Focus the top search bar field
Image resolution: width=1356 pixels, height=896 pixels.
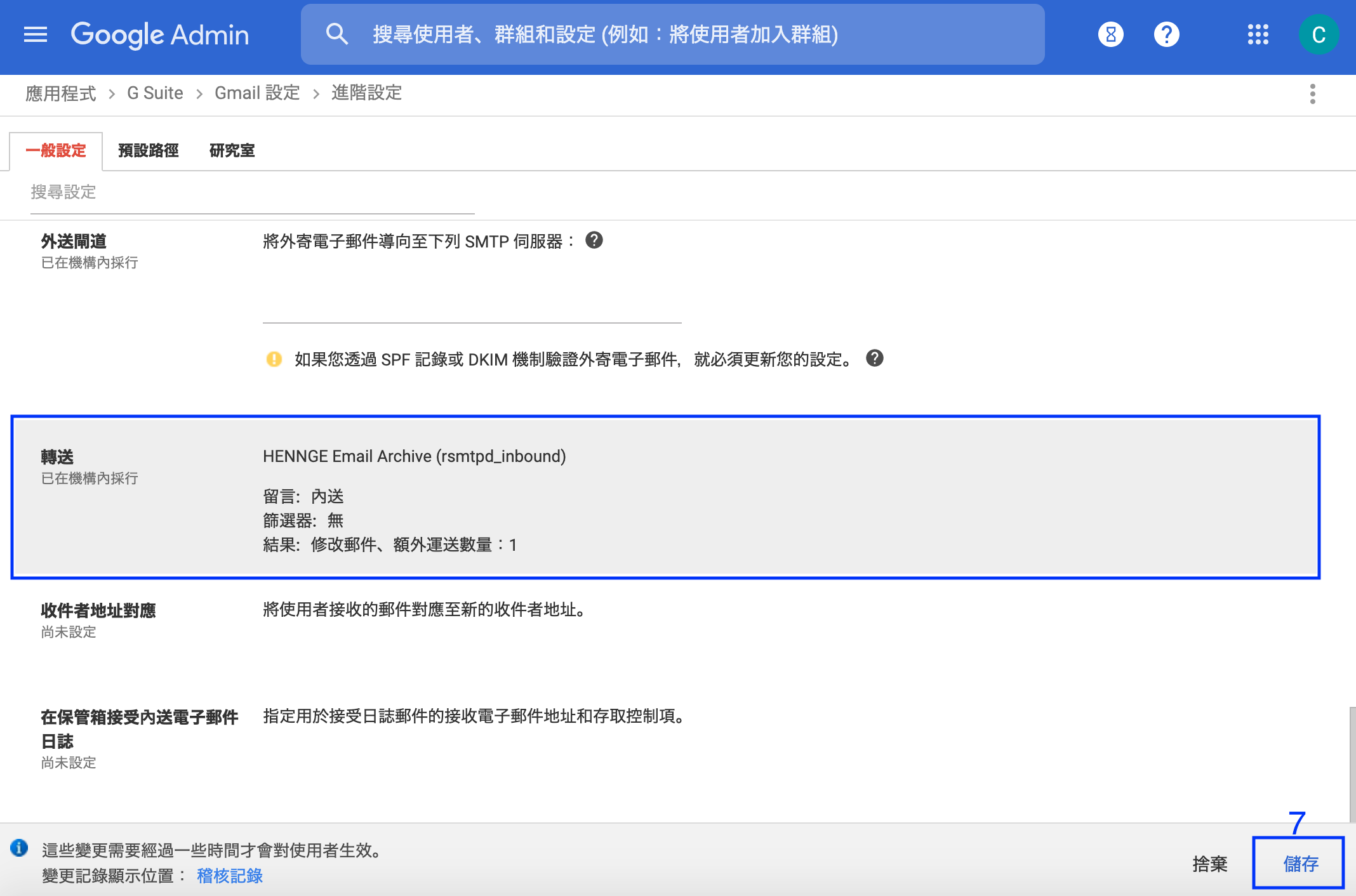672,34
